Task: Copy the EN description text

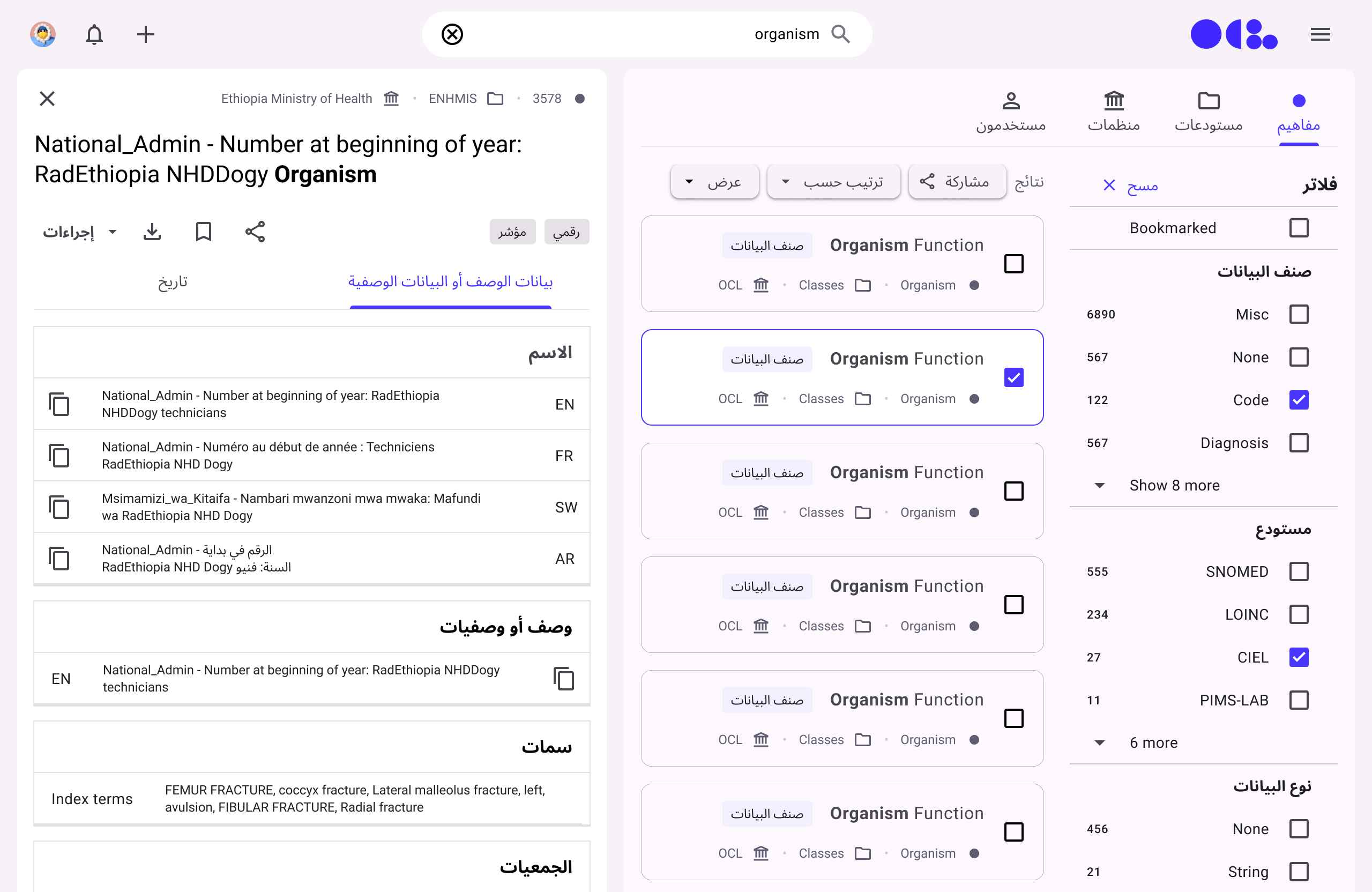Action: pos(563,678)
